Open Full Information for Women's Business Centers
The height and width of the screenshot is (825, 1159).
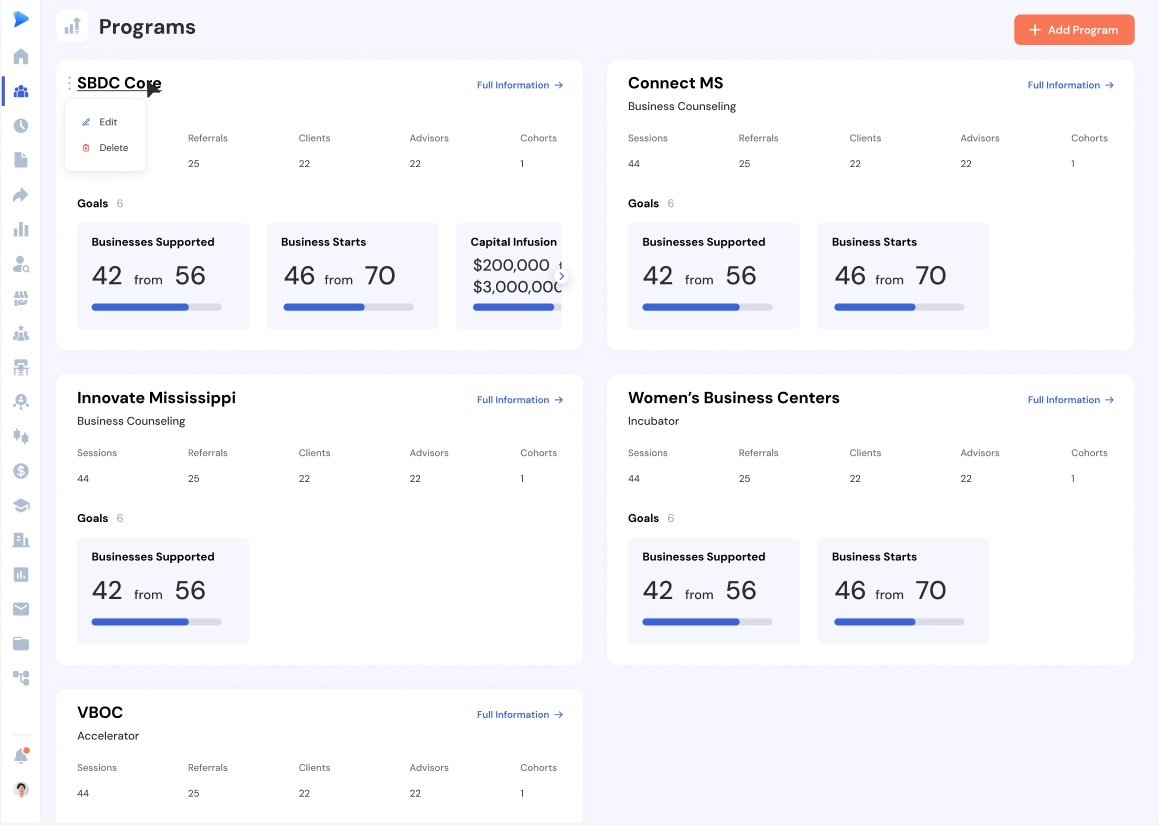[1070, 400]
